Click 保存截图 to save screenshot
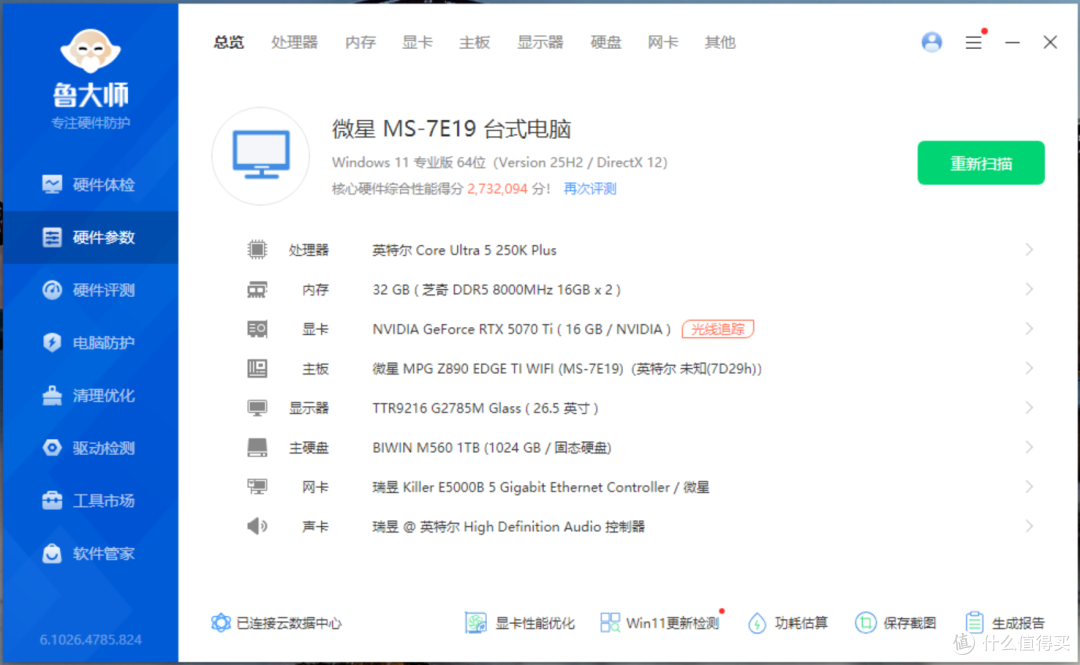 [895, 623]
